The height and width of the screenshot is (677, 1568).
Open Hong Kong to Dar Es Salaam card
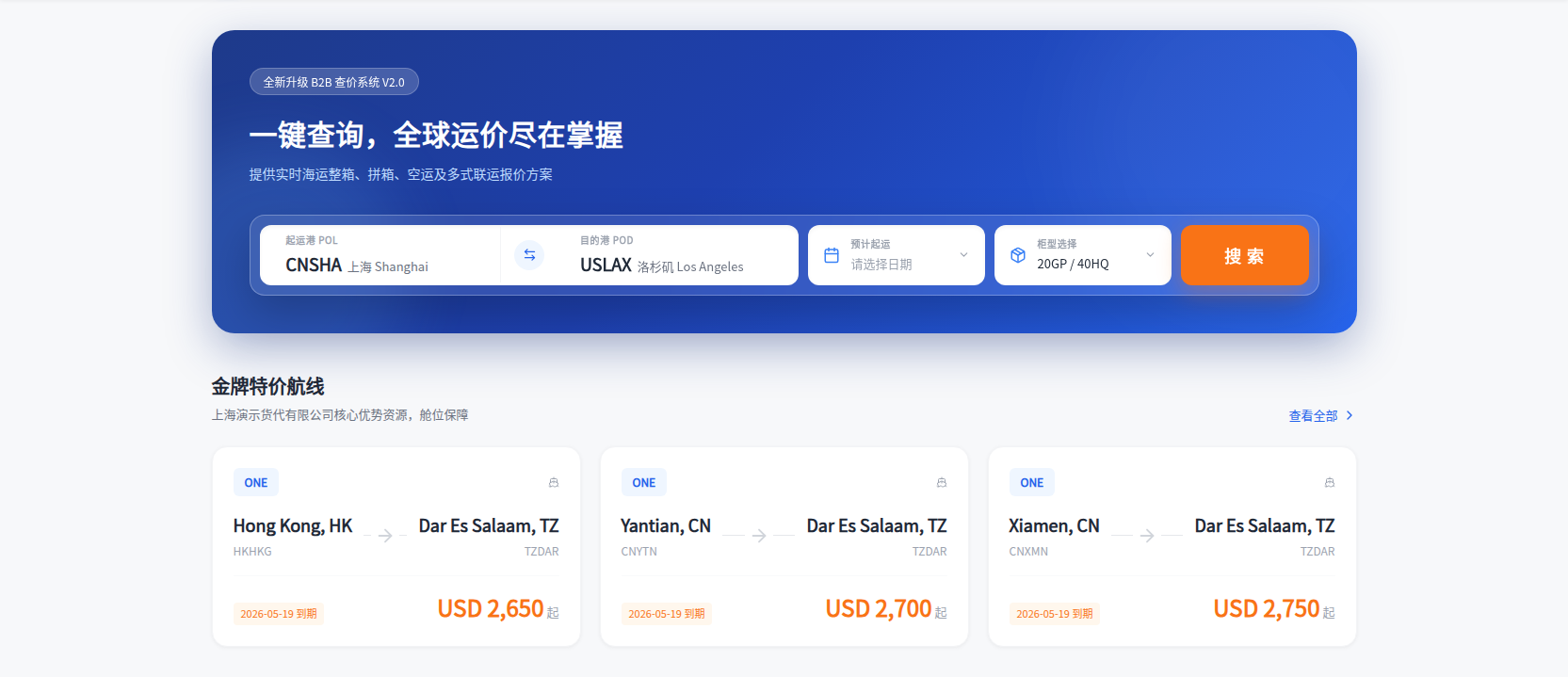(x=396, y=547)
